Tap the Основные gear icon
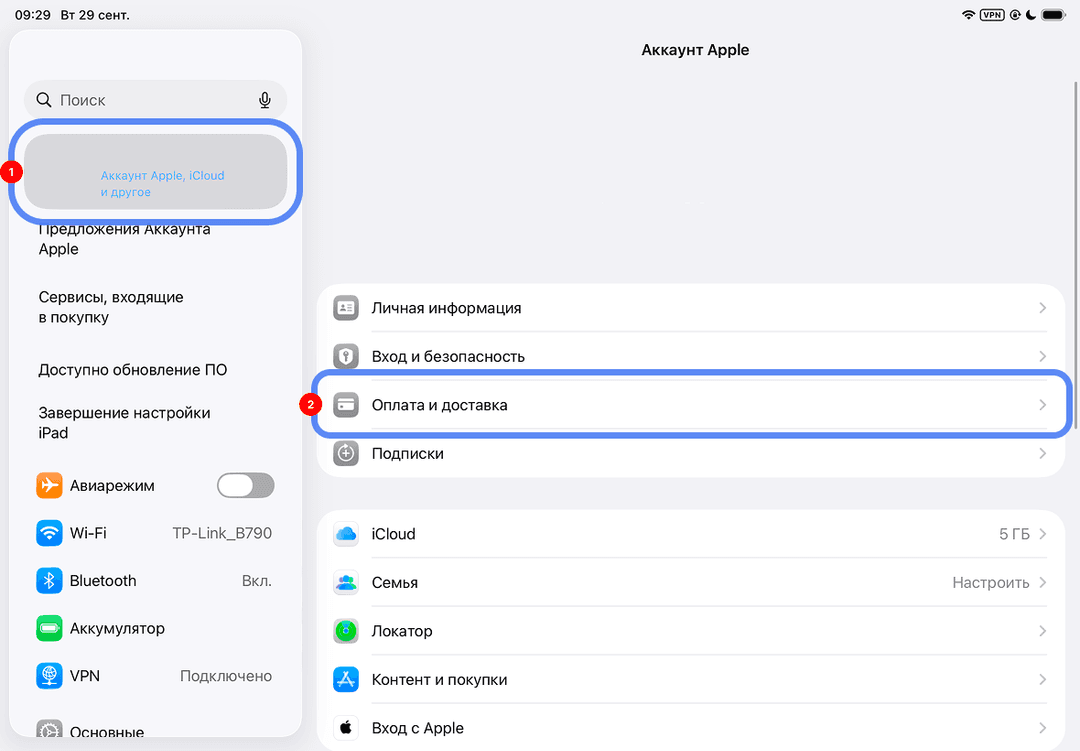1080x751 pixels. pos(49,731)
